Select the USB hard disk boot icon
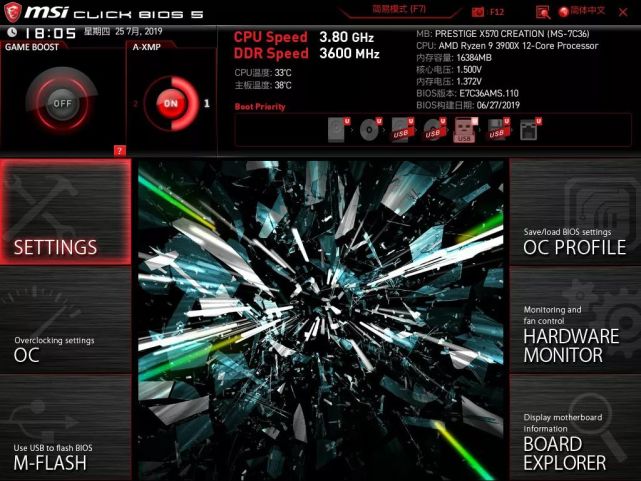This screenshot has width=641, height=481. [402, 130]
